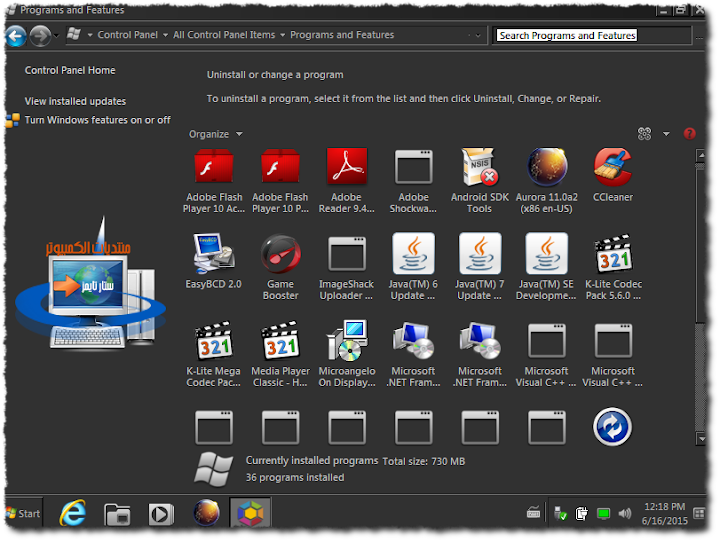
Task: Click scrollbar down arrow in program list
Action: [701, 439]
